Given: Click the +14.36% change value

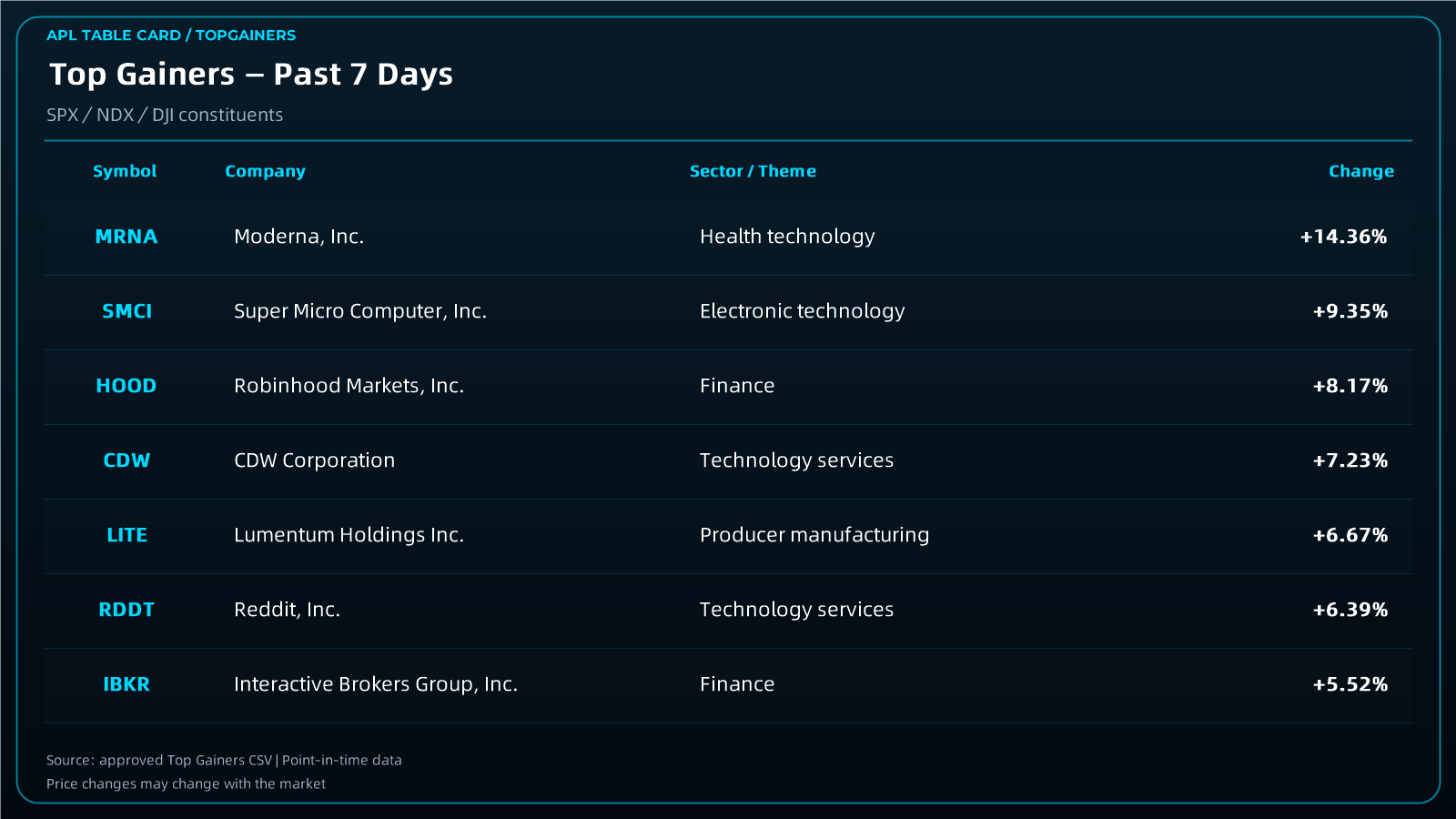Looking at the screenshot, I should [x=1343, y=237].
